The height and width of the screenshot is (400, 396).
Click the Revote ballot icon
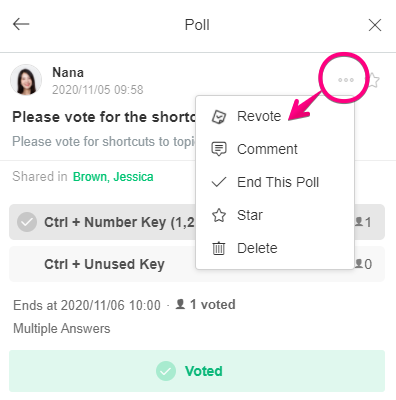coord(219,117)
